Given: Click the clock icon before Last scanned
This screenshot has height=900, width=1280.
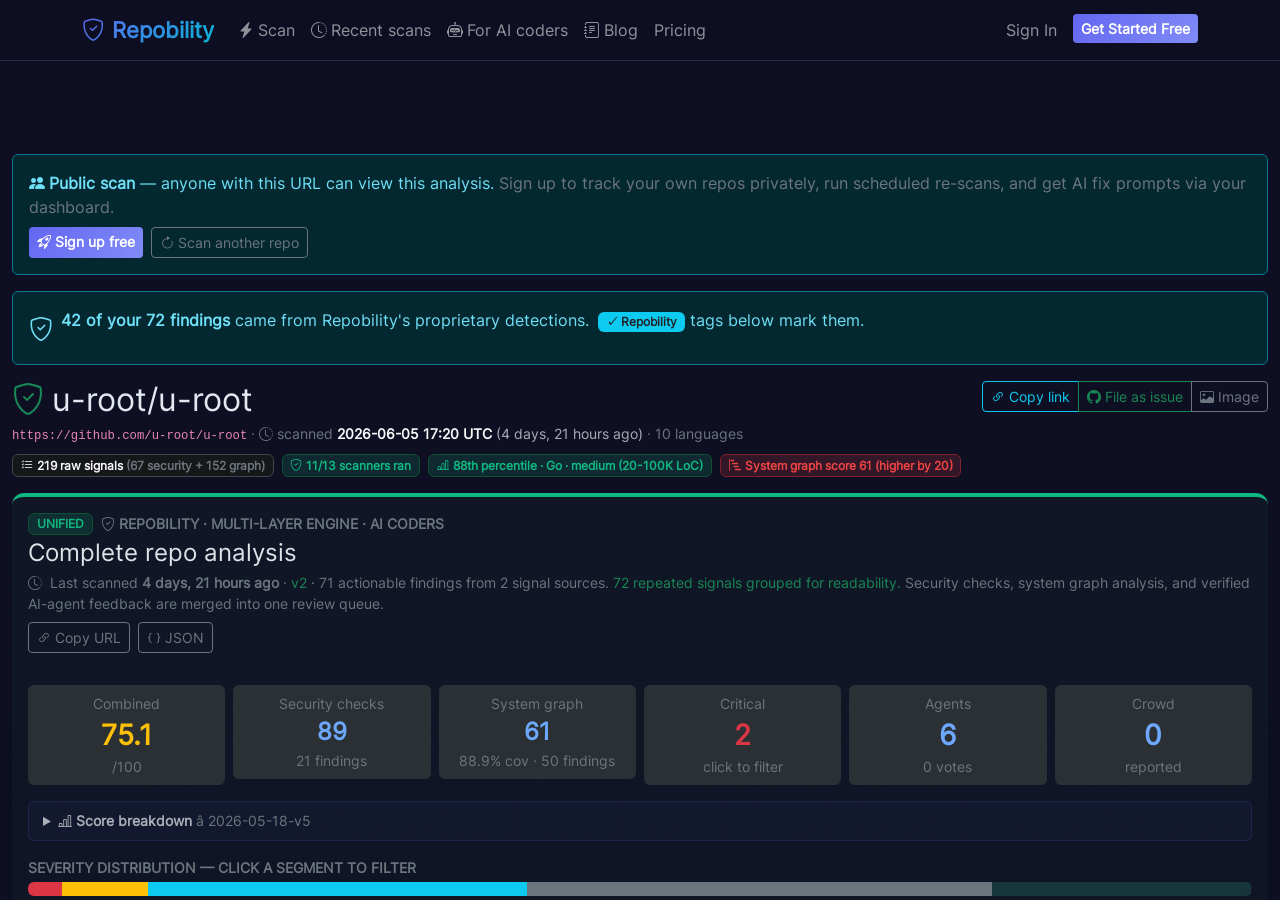Looking at the screenshot, I should click(35, 583).
